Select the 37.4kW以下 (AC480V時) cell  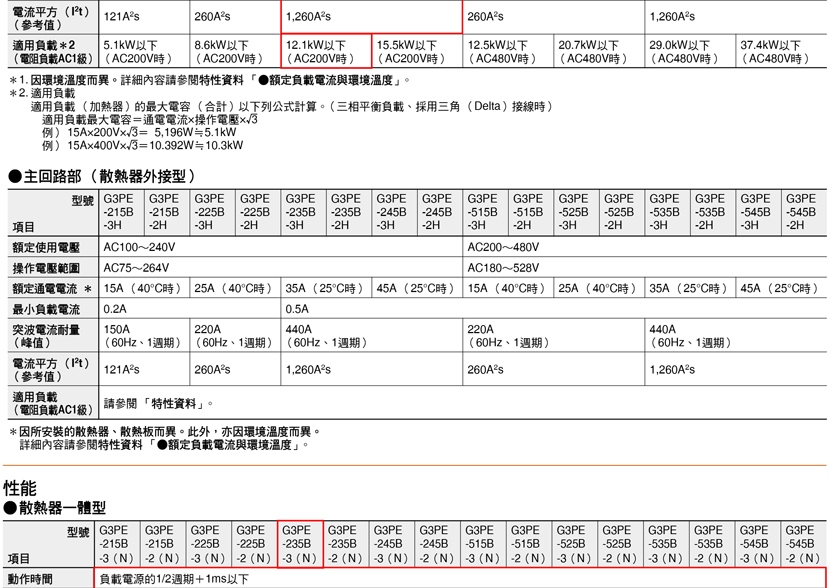click(781, 51)
